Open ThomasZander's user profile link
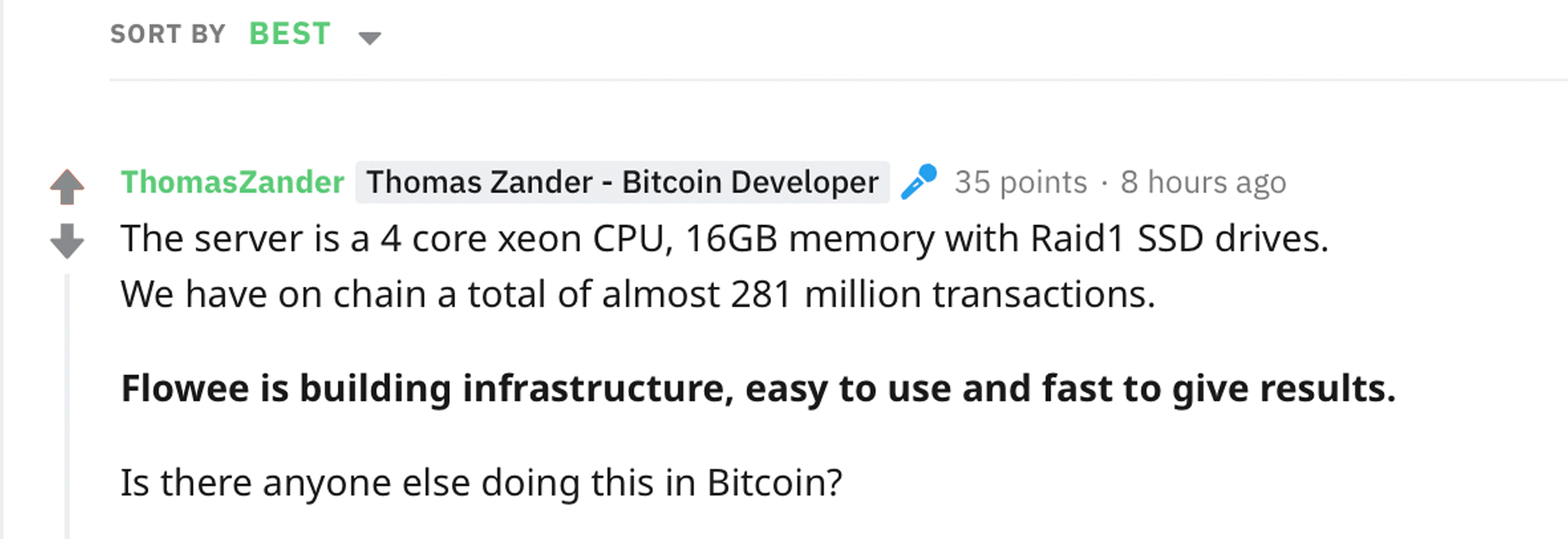The width and height of the screenshot is (1568, 539). tap(233, 182)
